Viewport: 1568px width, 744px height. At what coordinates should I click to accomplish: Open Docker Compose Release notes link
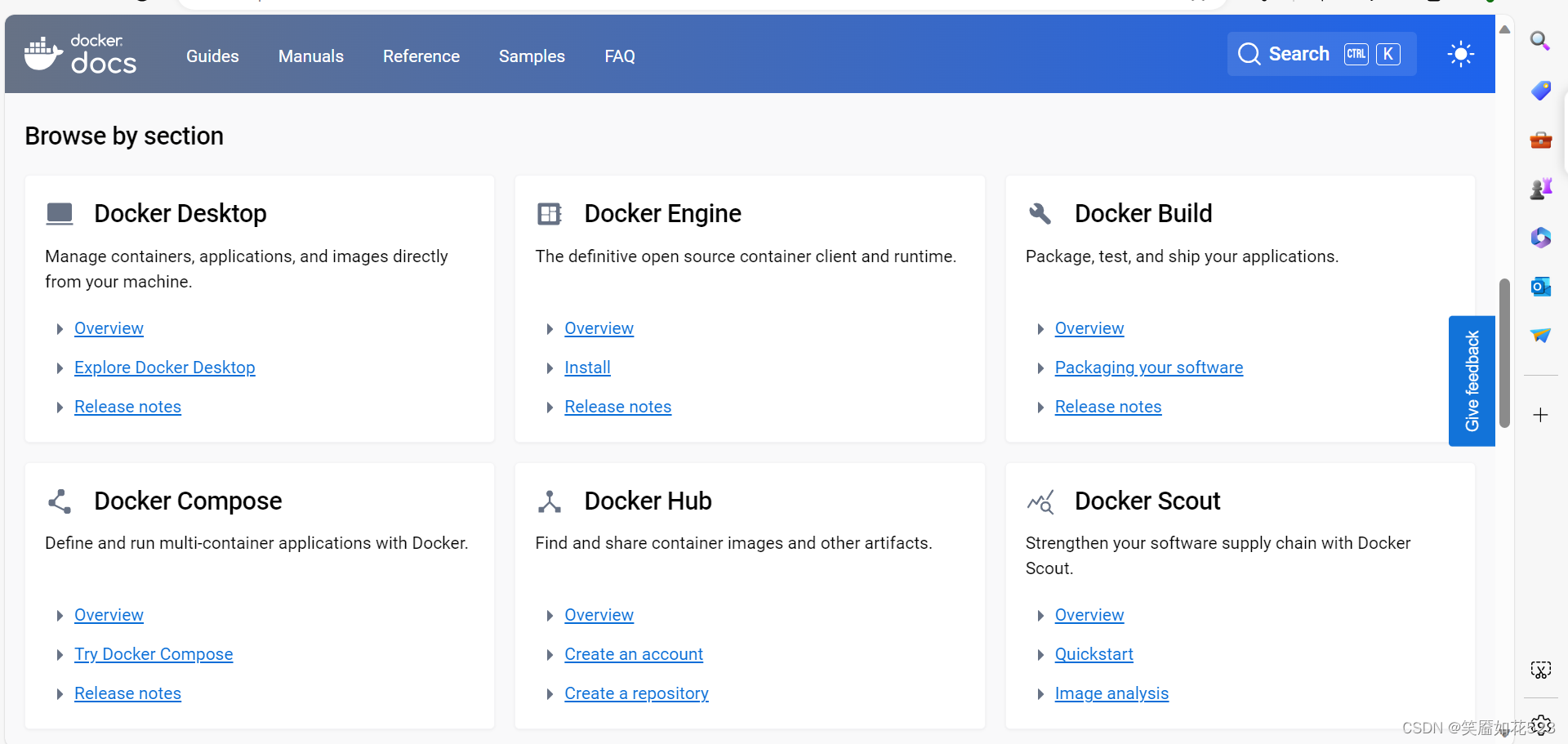(x=127, y=693)
